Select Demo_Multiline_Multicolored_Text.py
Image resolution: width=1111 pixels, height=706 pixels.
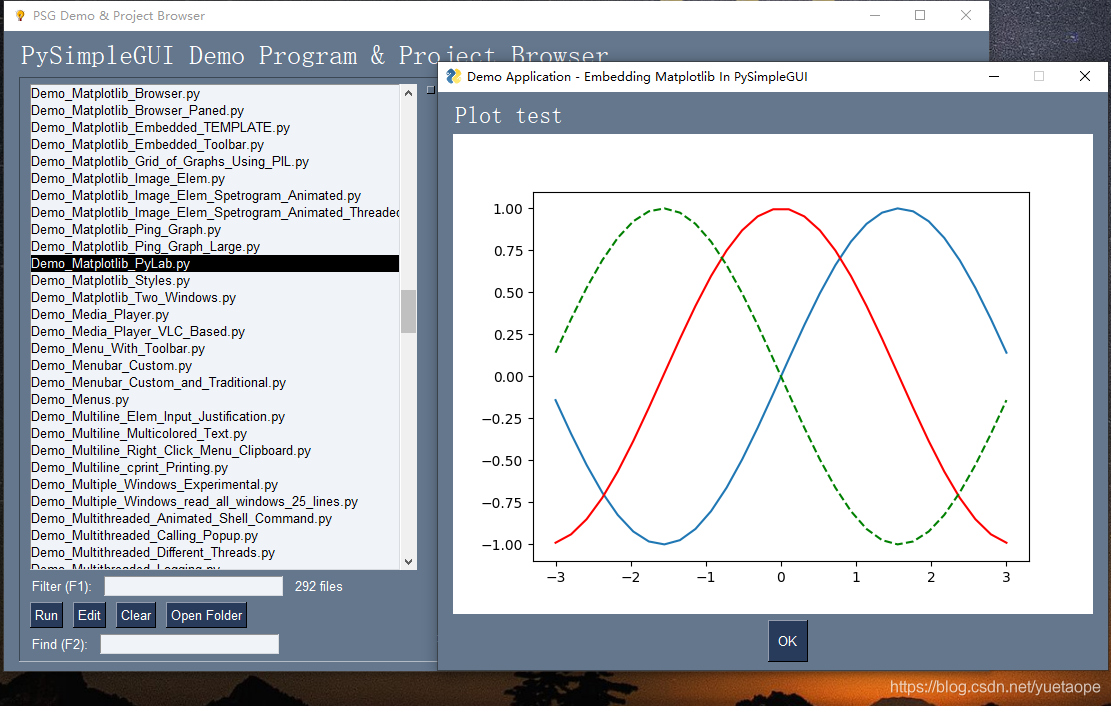(x=215, y=434)
